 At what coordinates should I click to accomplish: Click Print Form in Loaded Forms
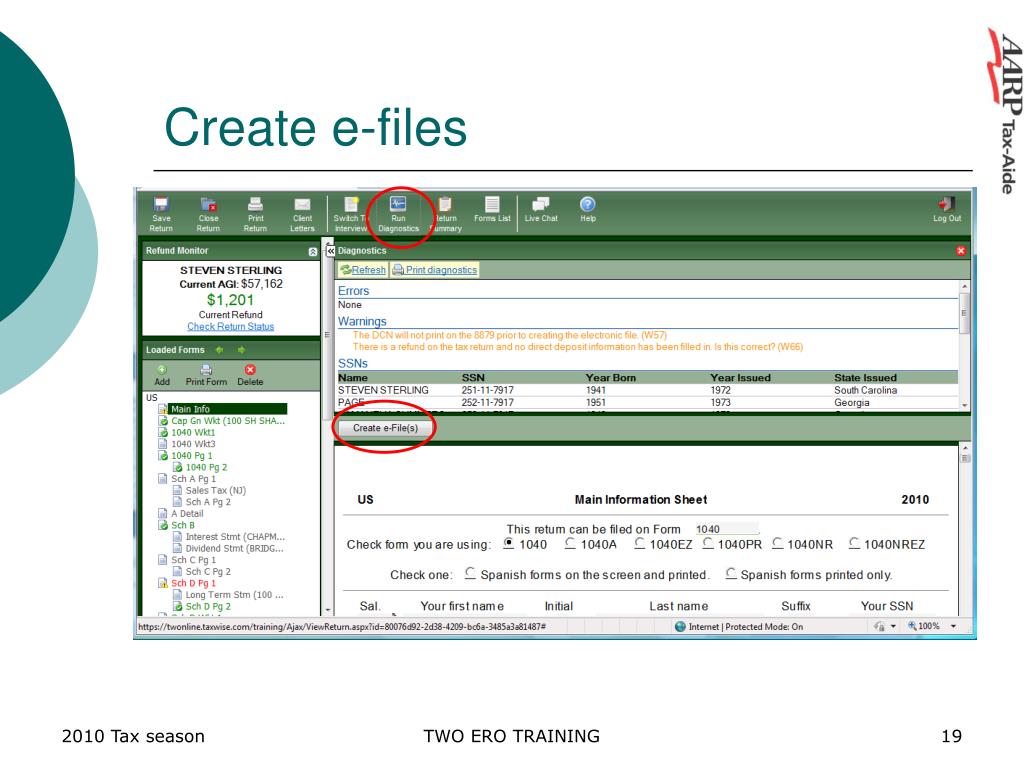pyautogui.click(x=206, y=376)
